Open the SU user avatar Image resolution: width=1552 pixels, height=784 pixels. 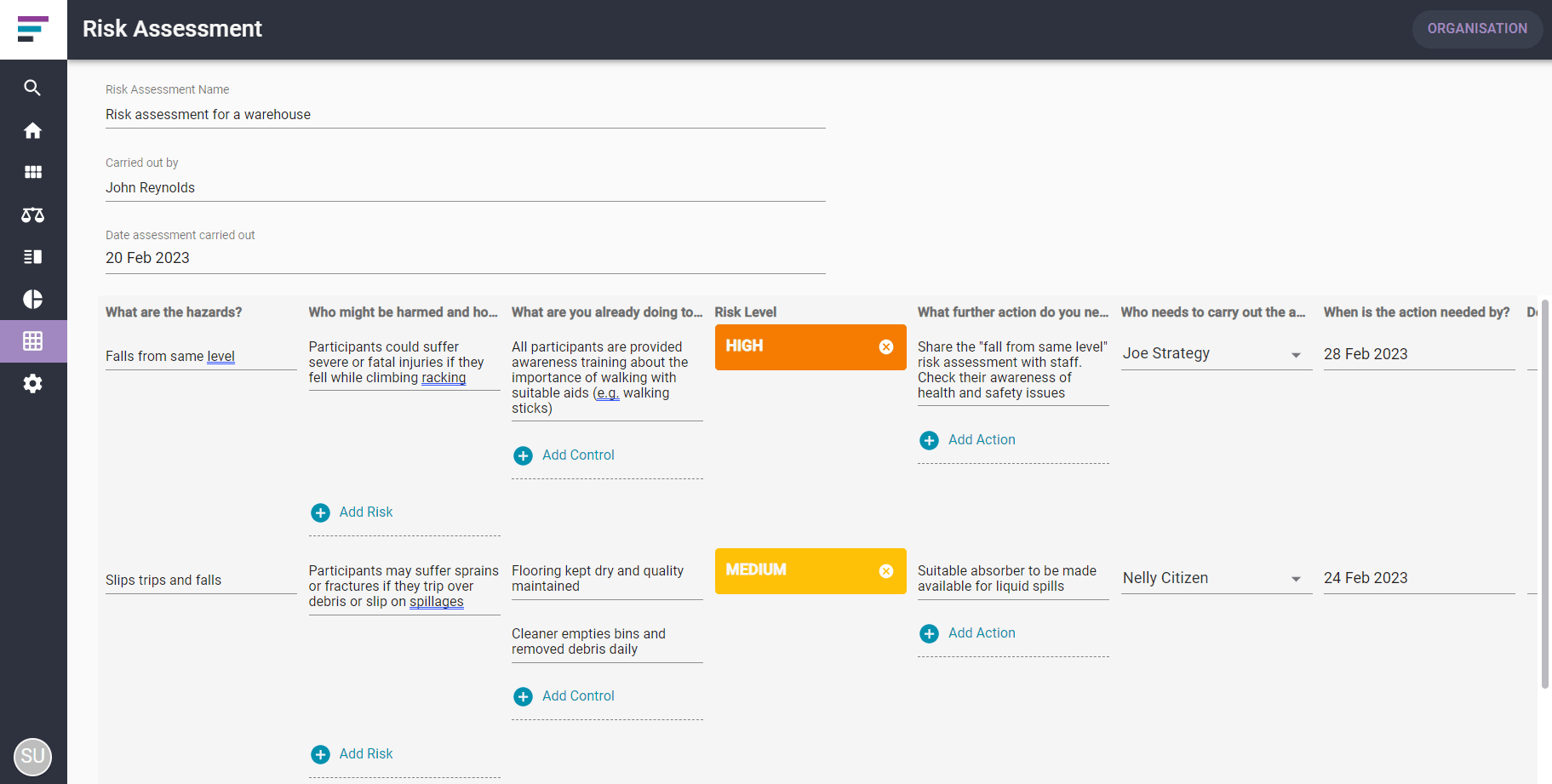coord(32,756)
